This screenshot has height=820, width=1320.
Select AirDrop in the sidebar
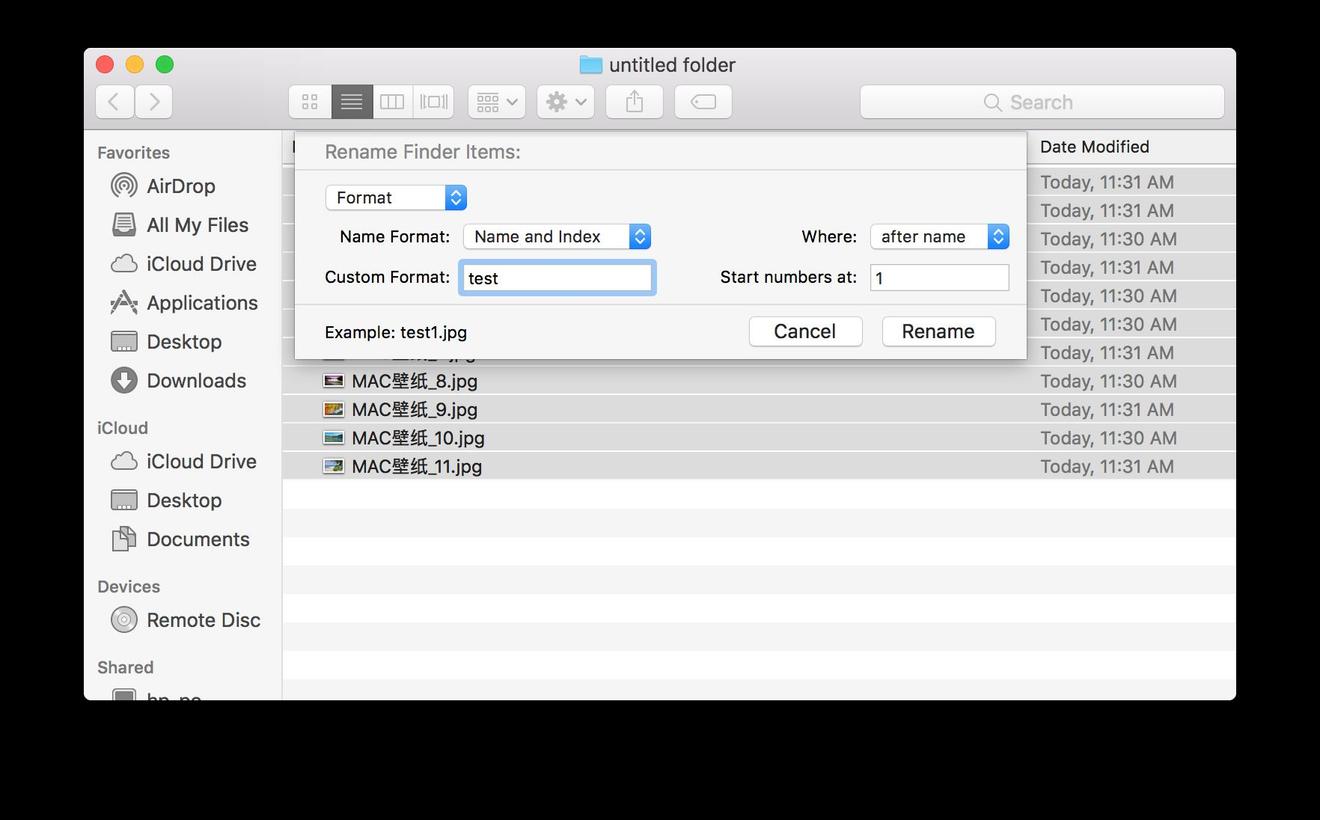click(x=180, y=186)
